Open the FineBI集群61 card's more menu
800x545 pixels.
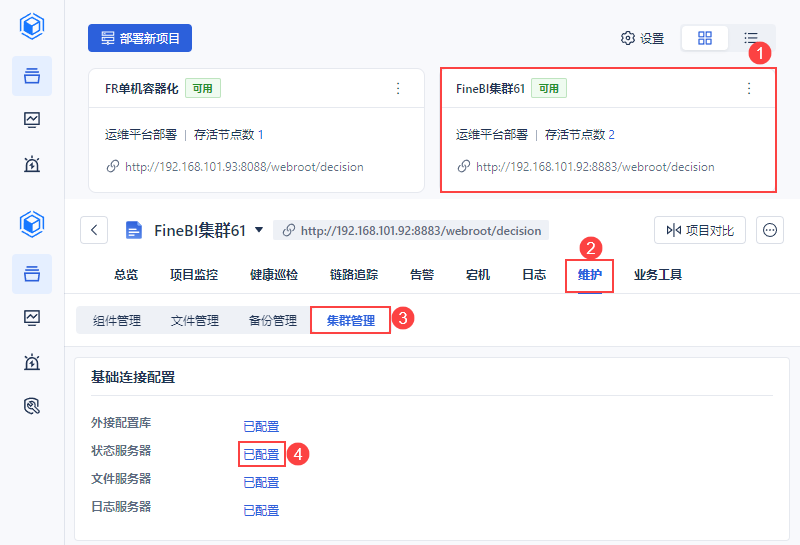pos(748,88)
